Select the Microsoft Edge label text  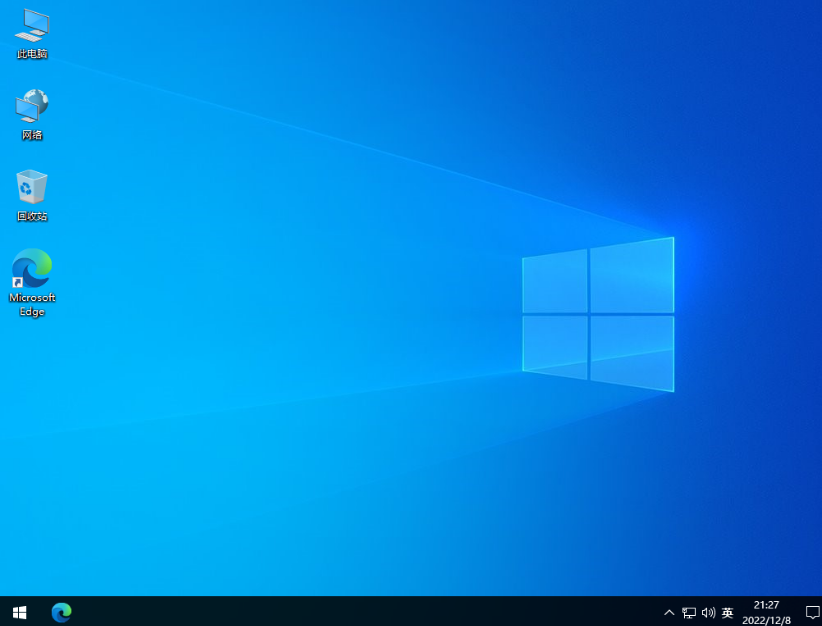pos(31,304)
